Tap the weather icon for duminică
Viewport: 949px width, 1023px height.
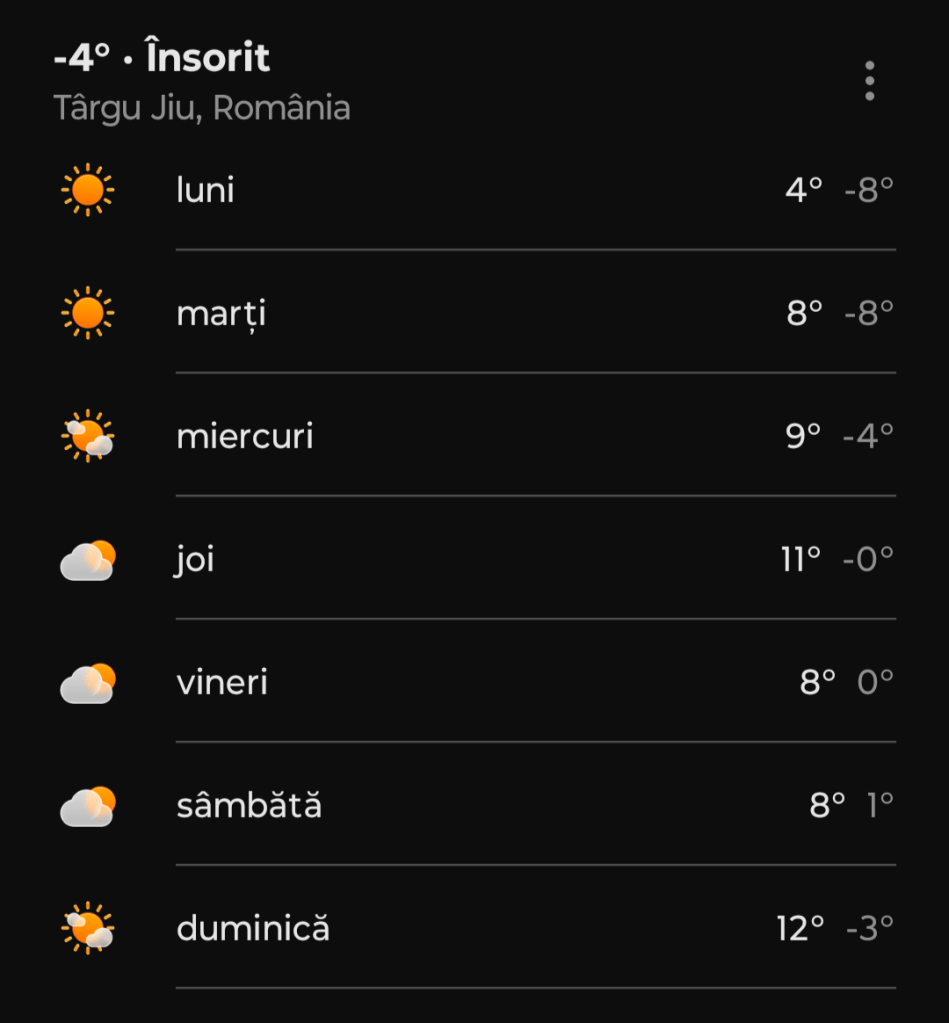click(x=88, y=929)
